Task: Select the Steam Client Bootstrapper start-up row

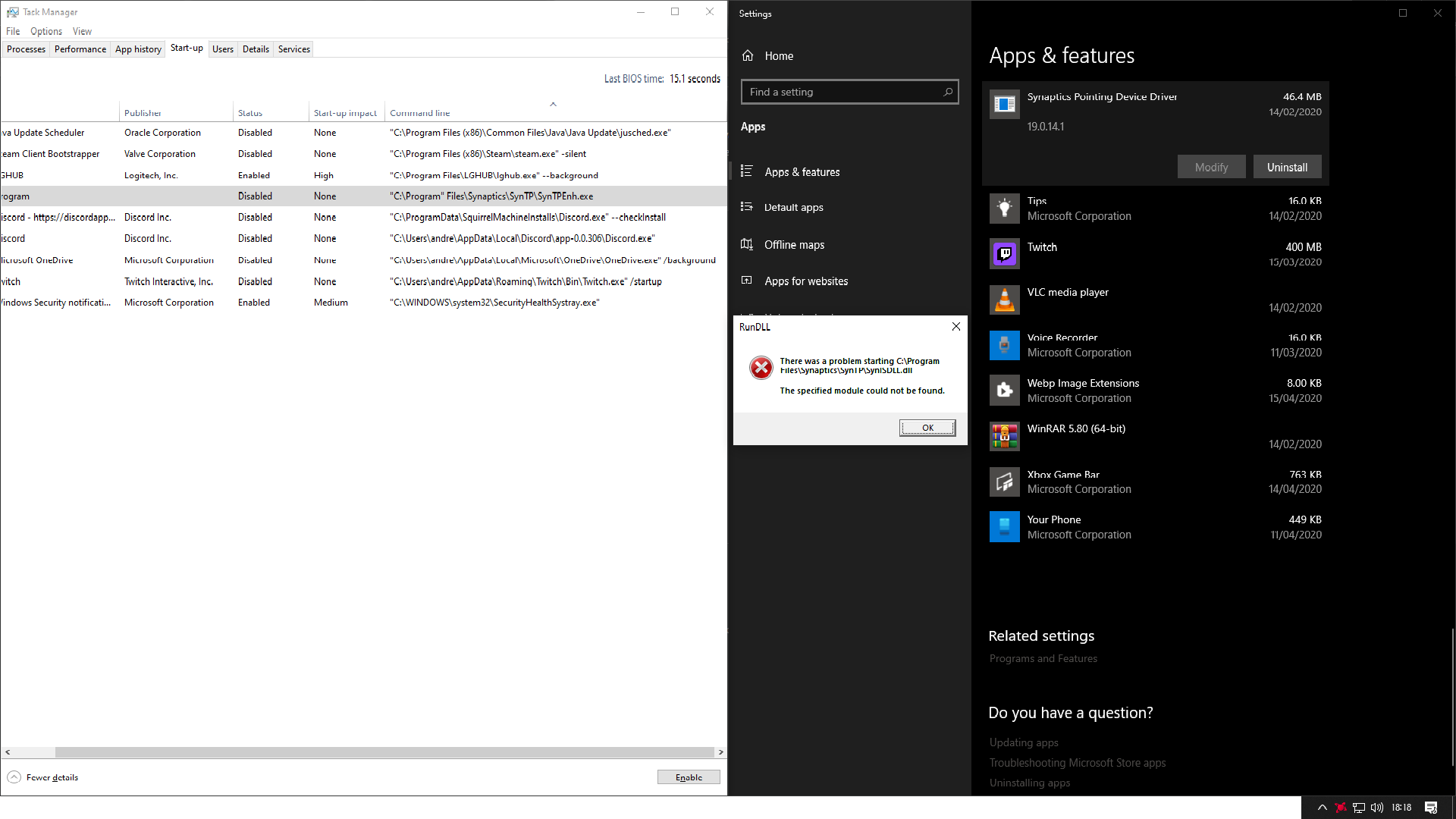Action: pos(363,154)
